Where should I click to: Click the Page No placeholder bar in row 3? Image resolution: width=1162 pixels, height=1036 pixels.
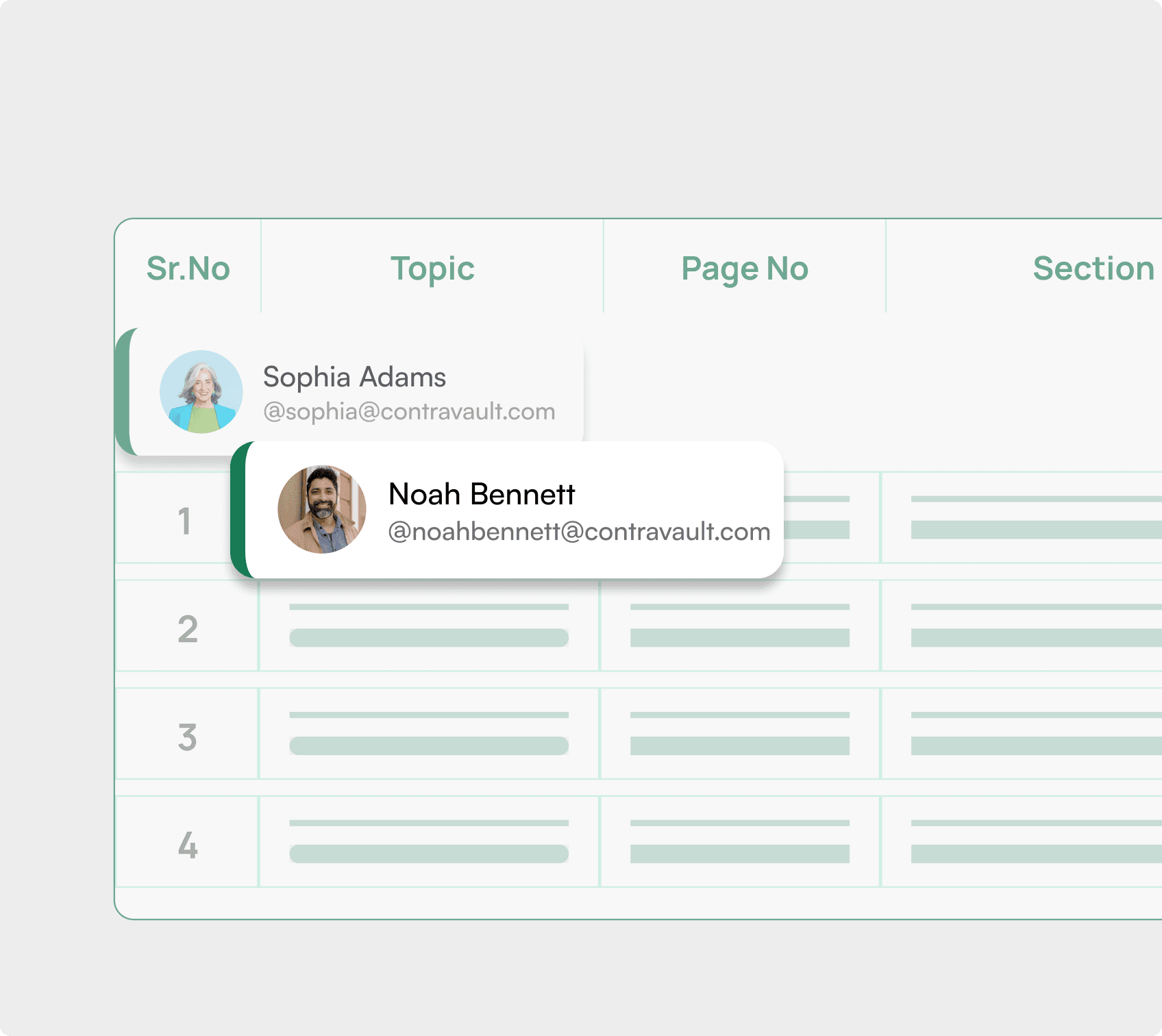tap(738, 745)
